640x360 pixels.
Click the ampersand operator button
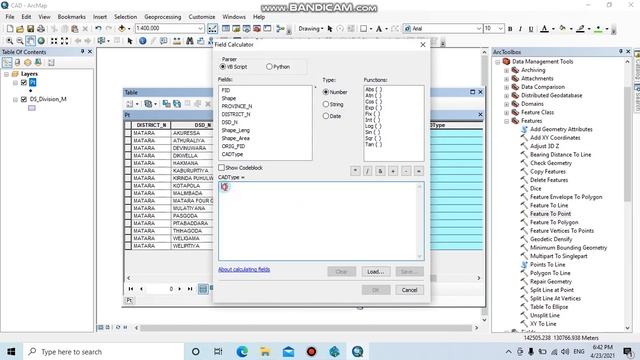point(380,171)
